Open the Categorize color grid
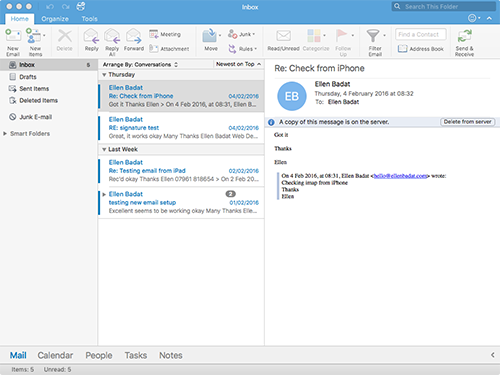Viewport: 500px width, 375px height. click(314, 36)
